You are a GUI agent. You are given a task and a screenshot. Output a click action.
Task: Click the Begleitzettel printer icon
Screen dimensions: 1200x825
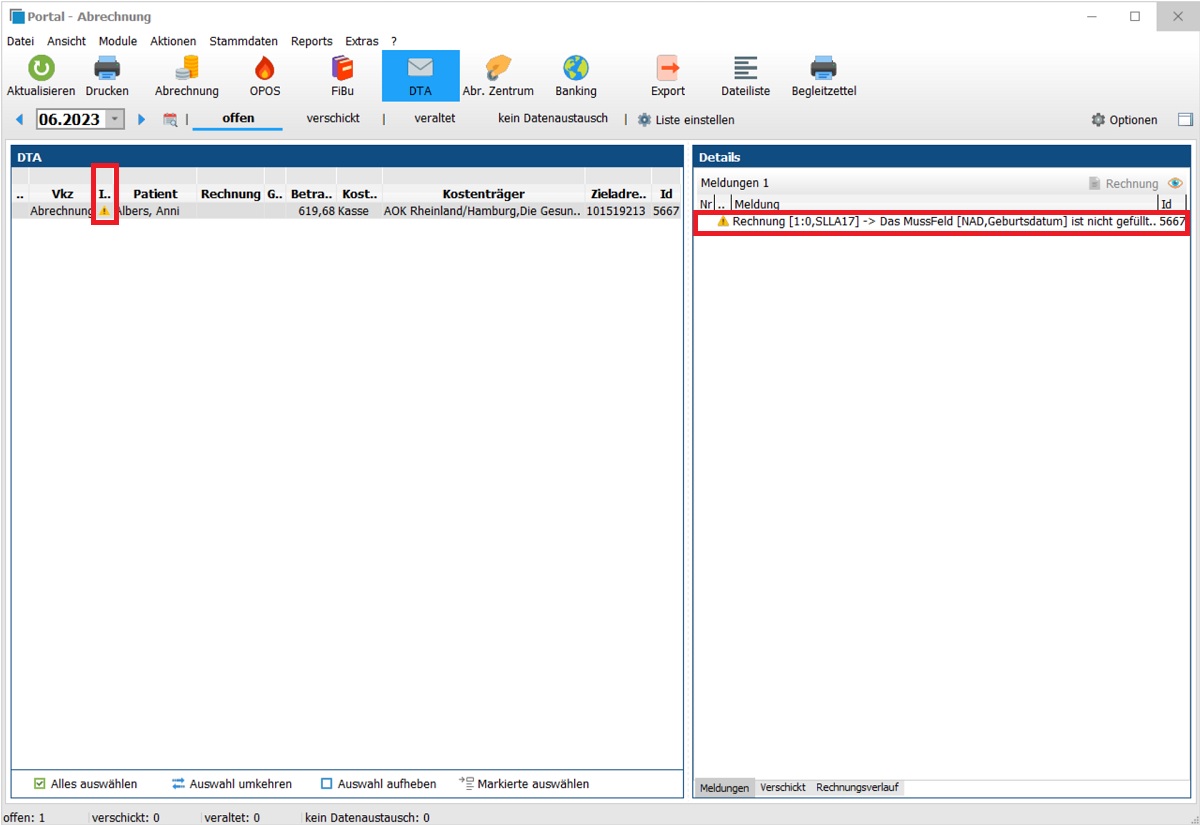point(824,68)
